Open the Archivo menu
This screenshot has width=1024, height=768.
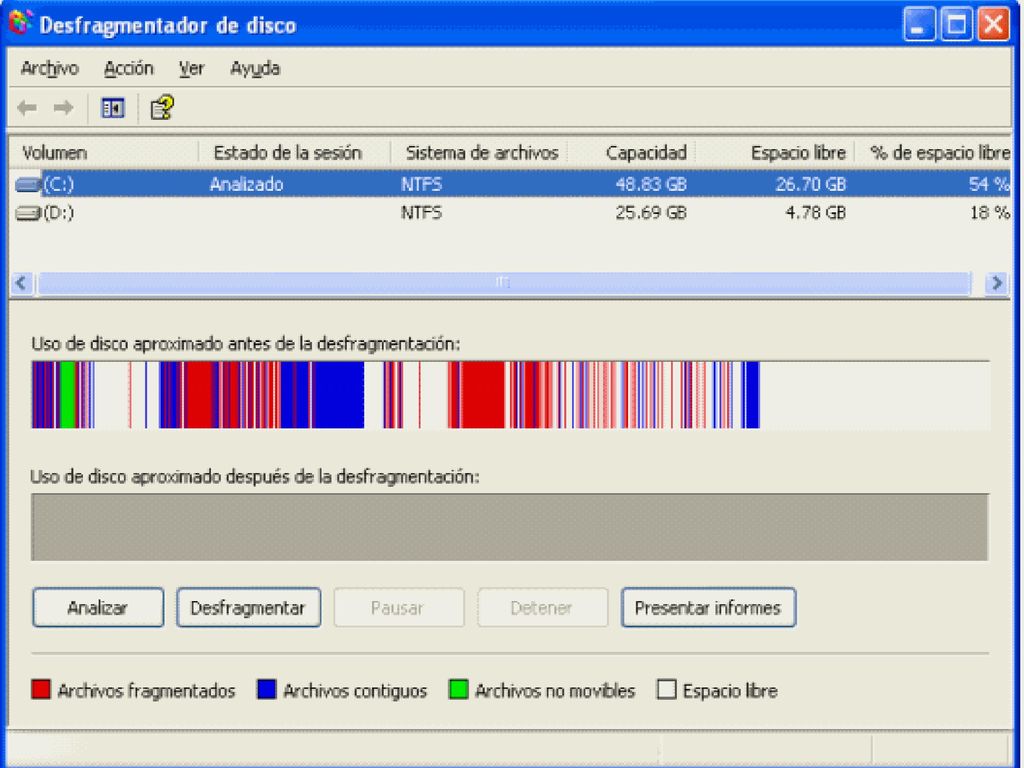pyautogui.click(x=50, y=68)
